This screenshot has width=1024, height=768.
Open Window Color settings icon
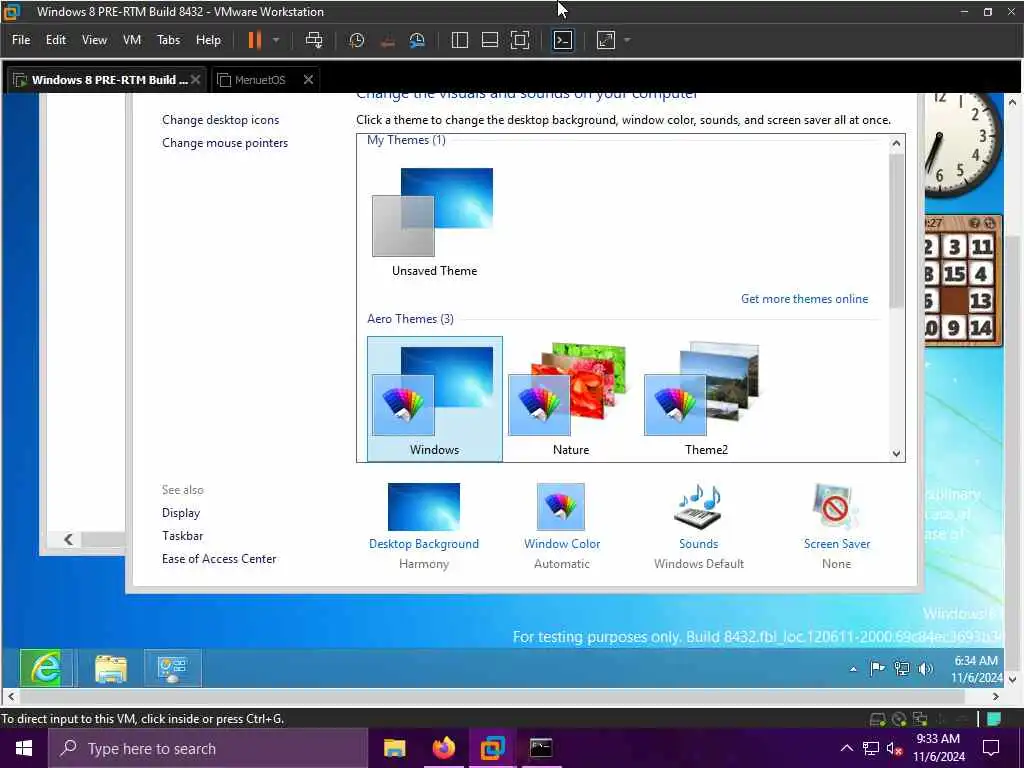click(x=561, y=507)
